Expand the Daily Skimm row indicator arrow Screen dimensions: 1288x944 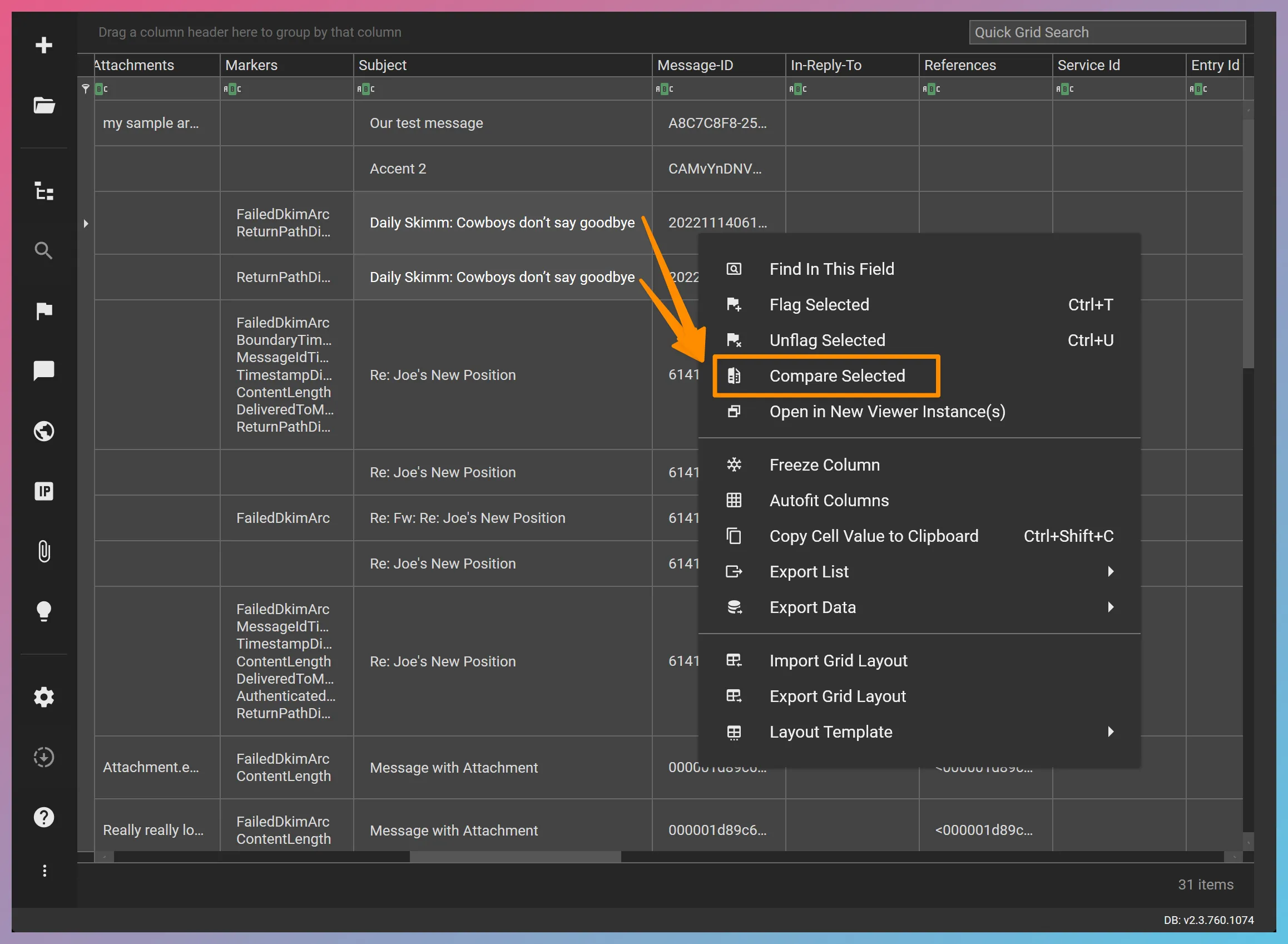tap(86, 224)
